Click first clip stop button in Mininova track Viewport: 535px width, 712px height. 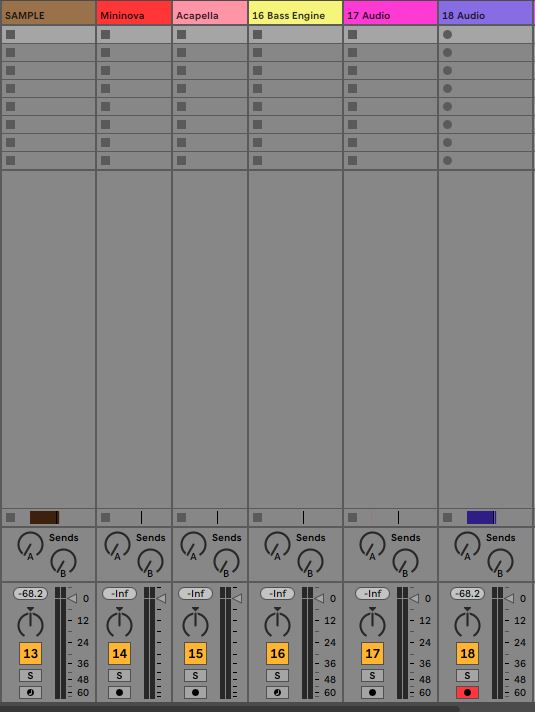tap(105, 35)
